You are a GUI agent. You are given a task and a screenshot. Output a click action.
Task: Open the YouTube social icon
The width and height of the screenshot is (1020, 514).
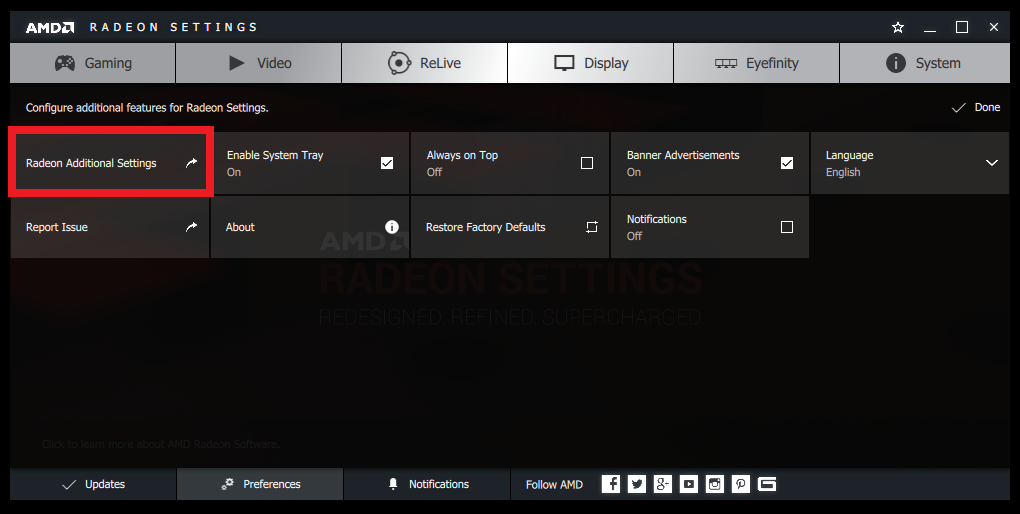click(x=689, y=484)
